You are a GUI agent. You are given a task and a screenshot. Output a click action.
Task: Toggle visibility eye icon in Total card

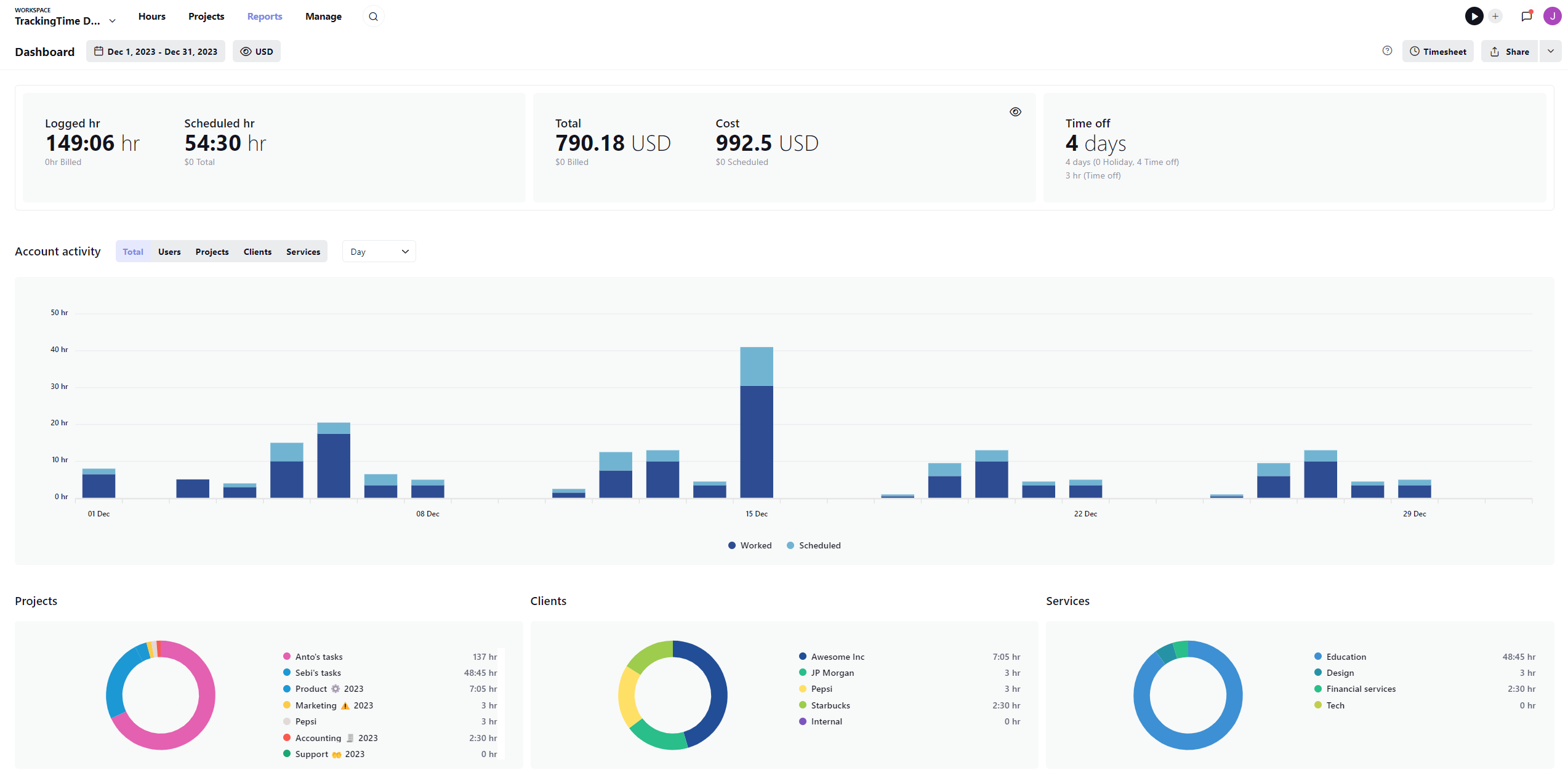point(1015,112)
